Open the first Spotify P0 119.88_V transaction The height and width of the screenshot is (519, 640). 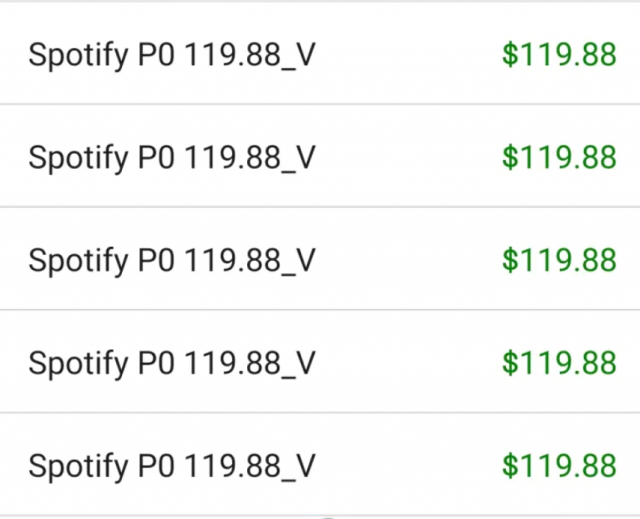pos(172,54)
